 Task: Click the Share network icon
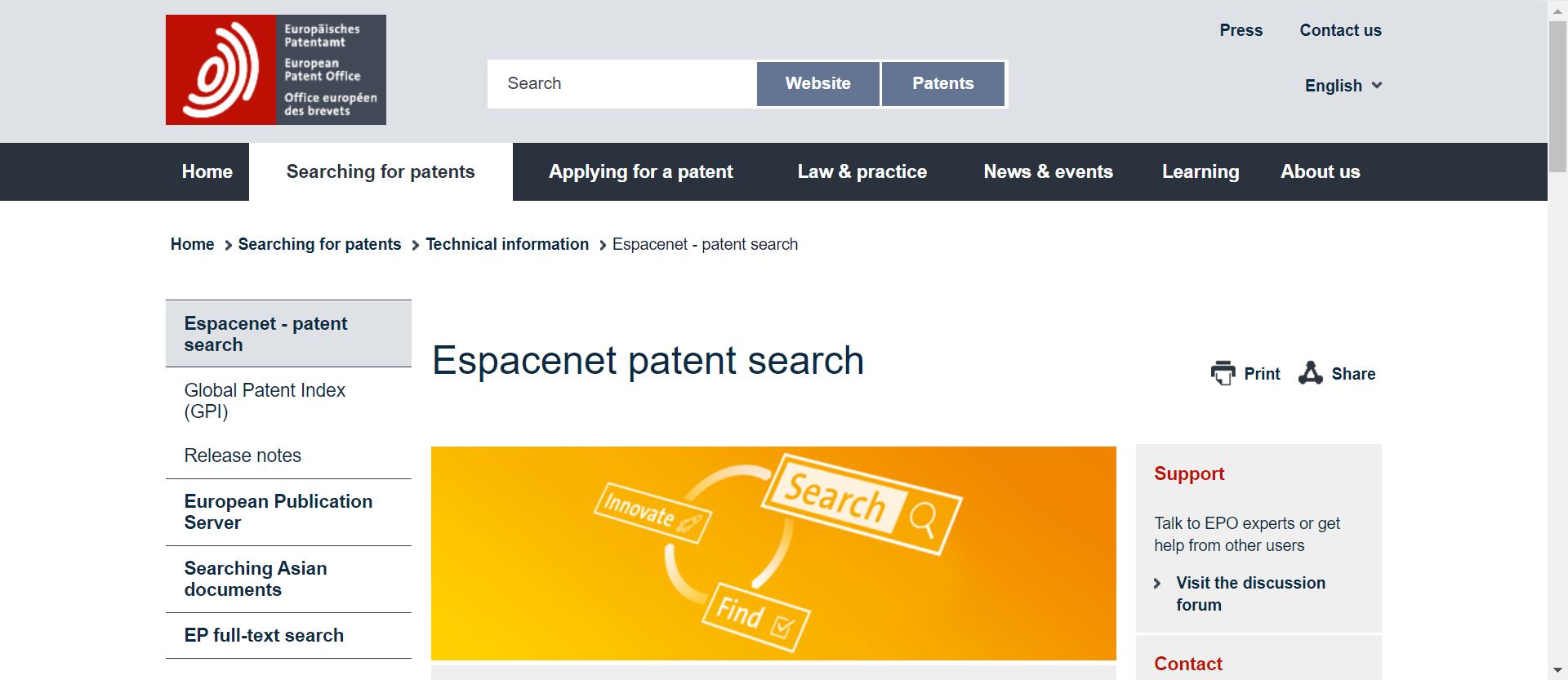[1310, 373]
